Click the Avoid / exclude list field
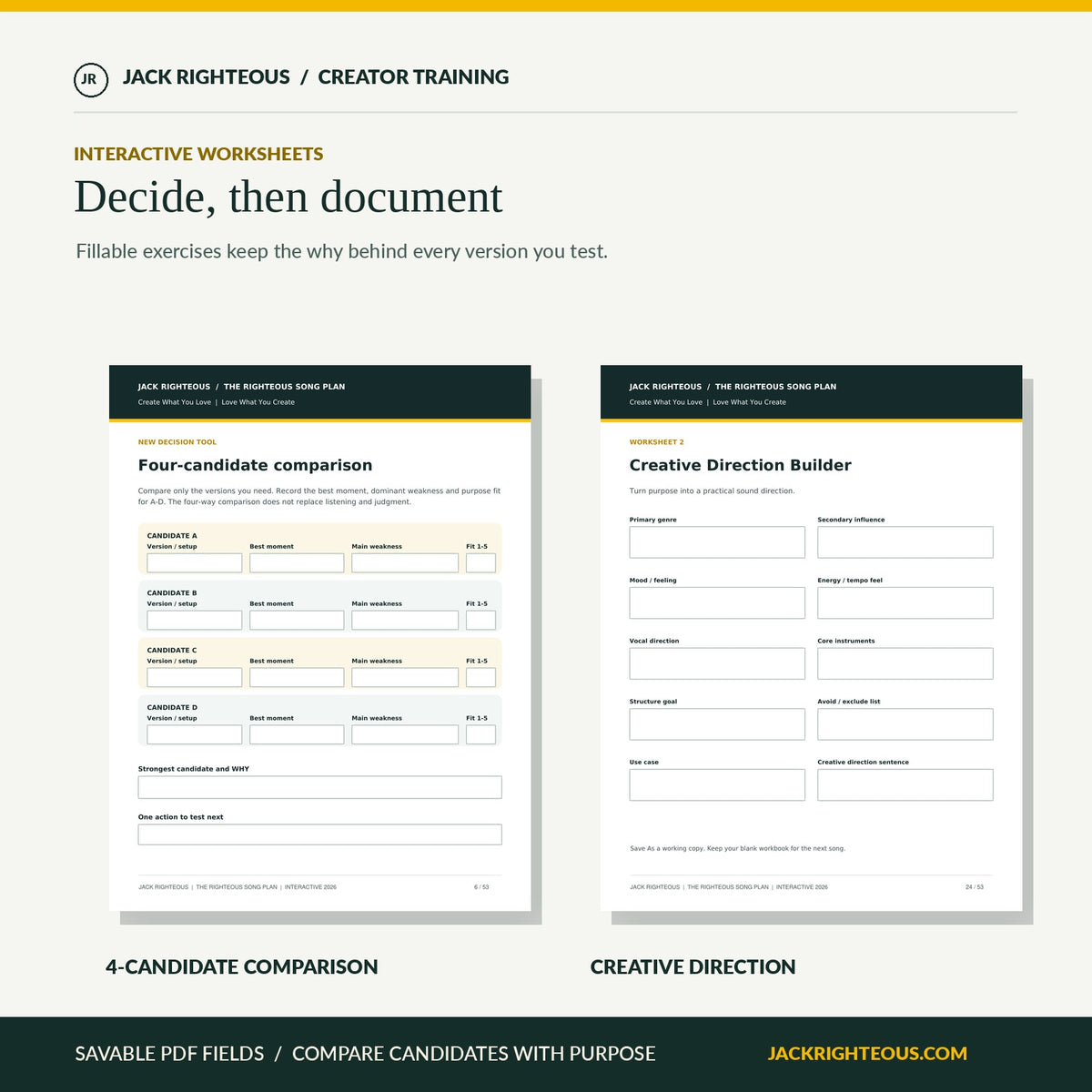Image resolution: width=1092 pixels, height=1092 pixels. (x=905, y=724)
